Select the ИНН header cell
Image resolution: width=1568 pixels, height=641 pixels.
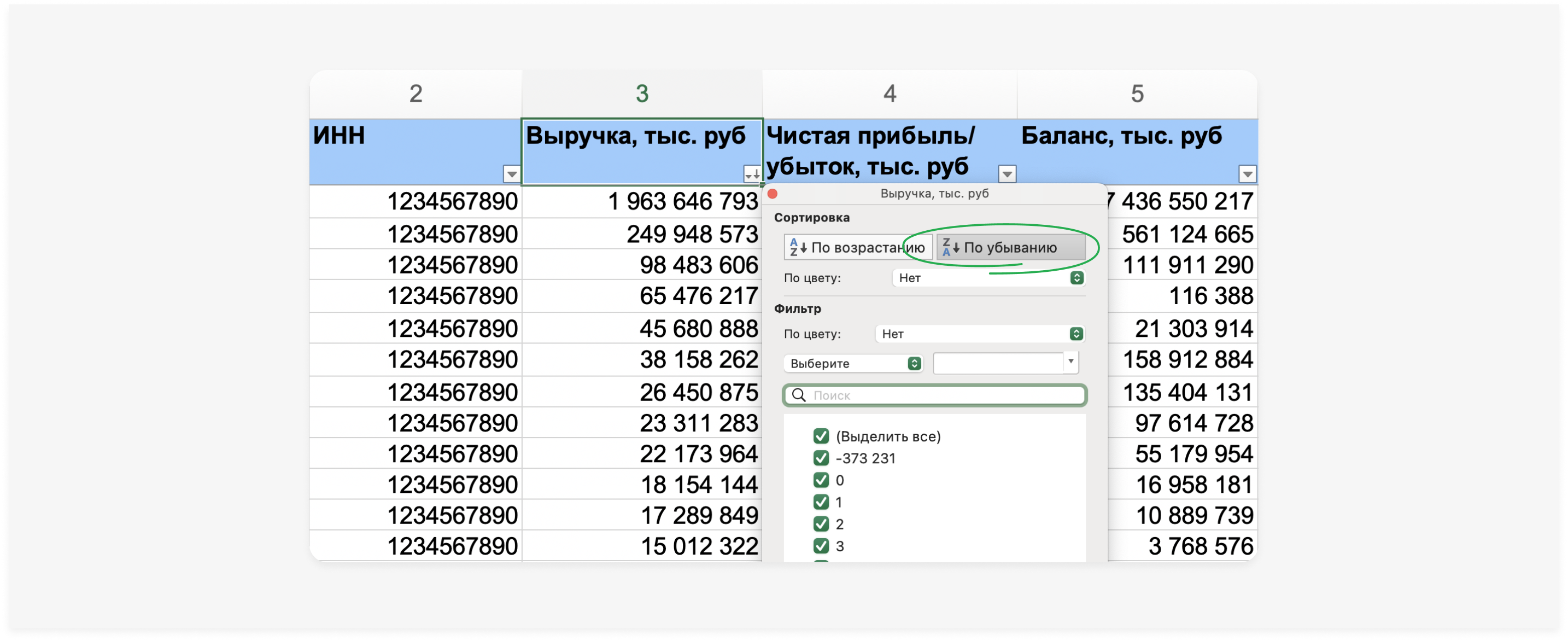click(416, 151)
